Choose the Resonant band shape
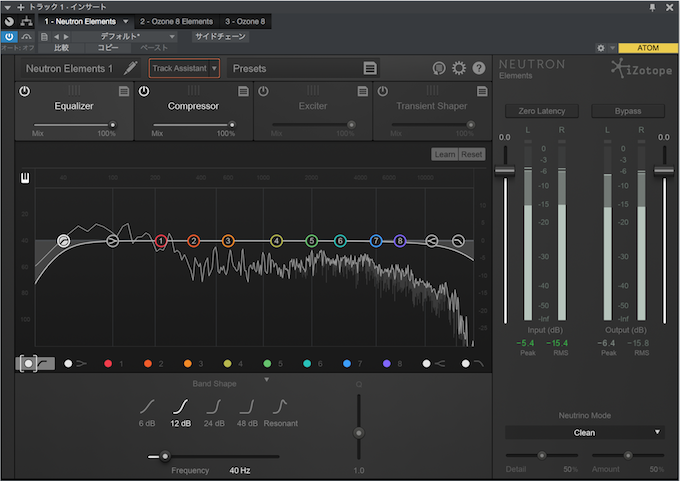The image size is (680, 481). (281, 412)
